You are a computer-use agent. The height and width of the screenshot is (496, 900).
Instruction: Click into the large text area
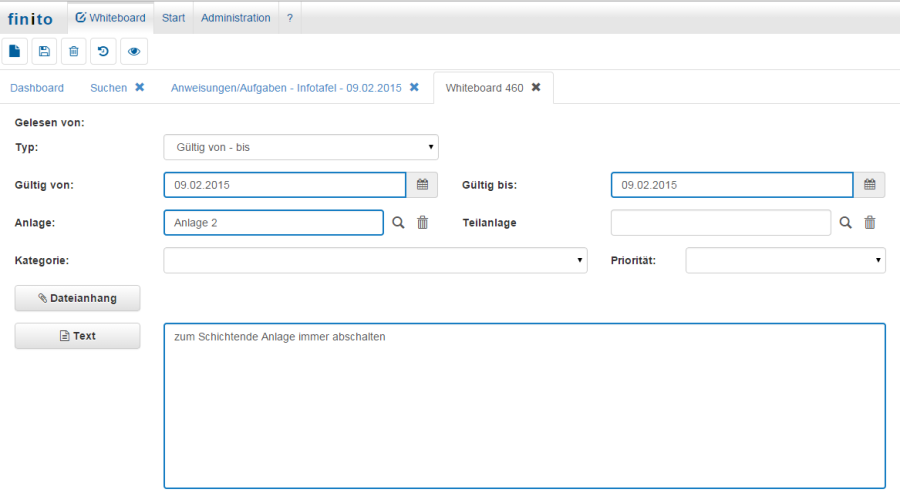524,405
